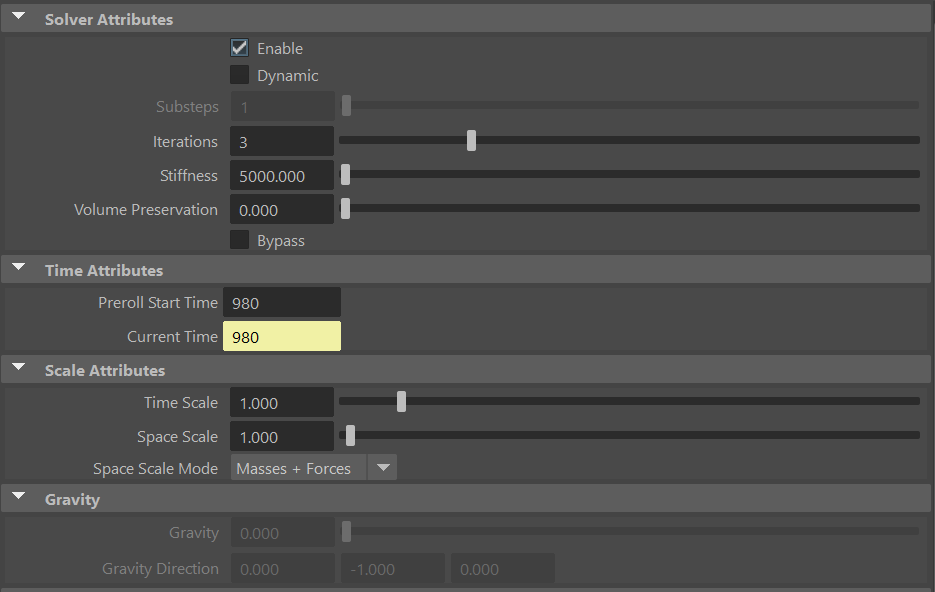Screen dimensions: 935x592
Task: Select the Iterations value field
Action: pyautogui.click(x=281, y=141)
